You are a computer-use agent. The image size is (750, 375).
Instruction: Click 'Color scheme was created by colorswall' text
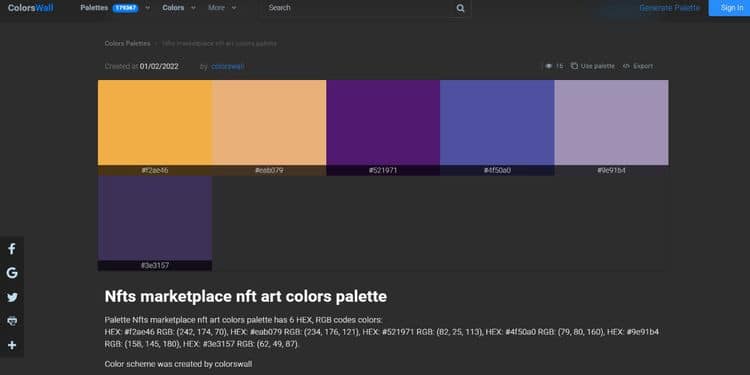click(178, 364)
